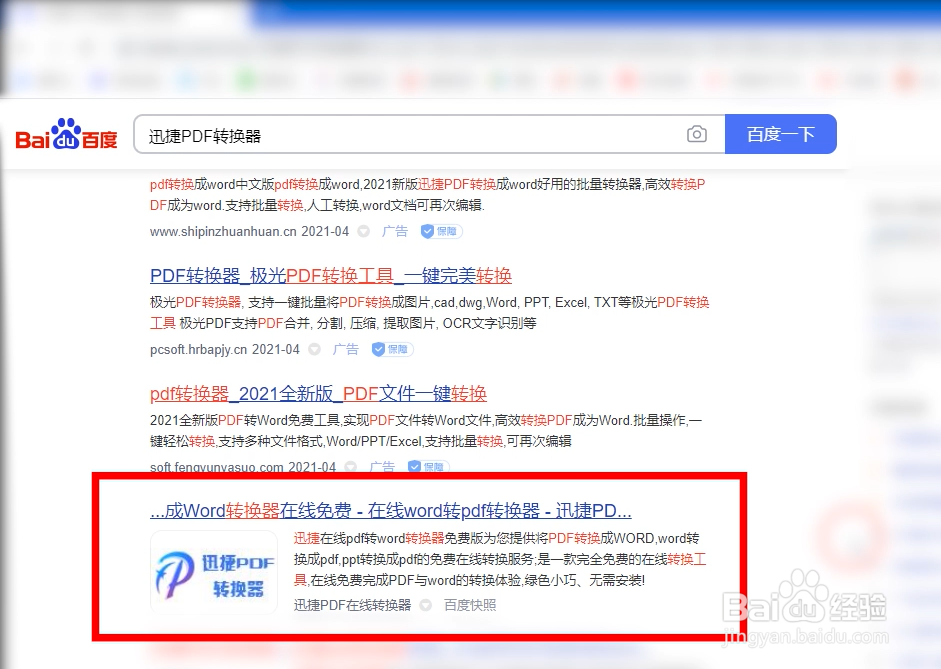Click the 迅捷PDF转换器 logo thumbnail

point(213,571)
